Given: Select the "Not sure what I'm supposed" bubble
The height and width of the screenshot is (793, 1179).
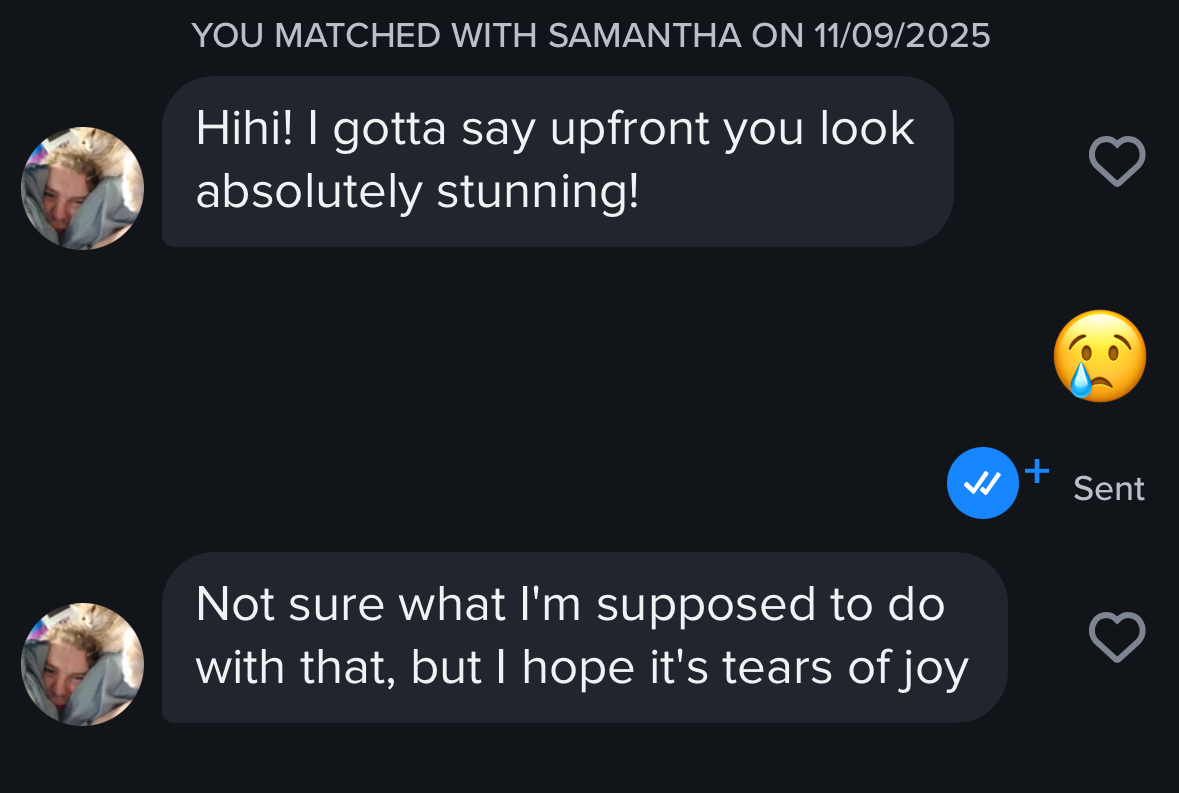Looking at the screenshot, I should (x=584, y=638).
